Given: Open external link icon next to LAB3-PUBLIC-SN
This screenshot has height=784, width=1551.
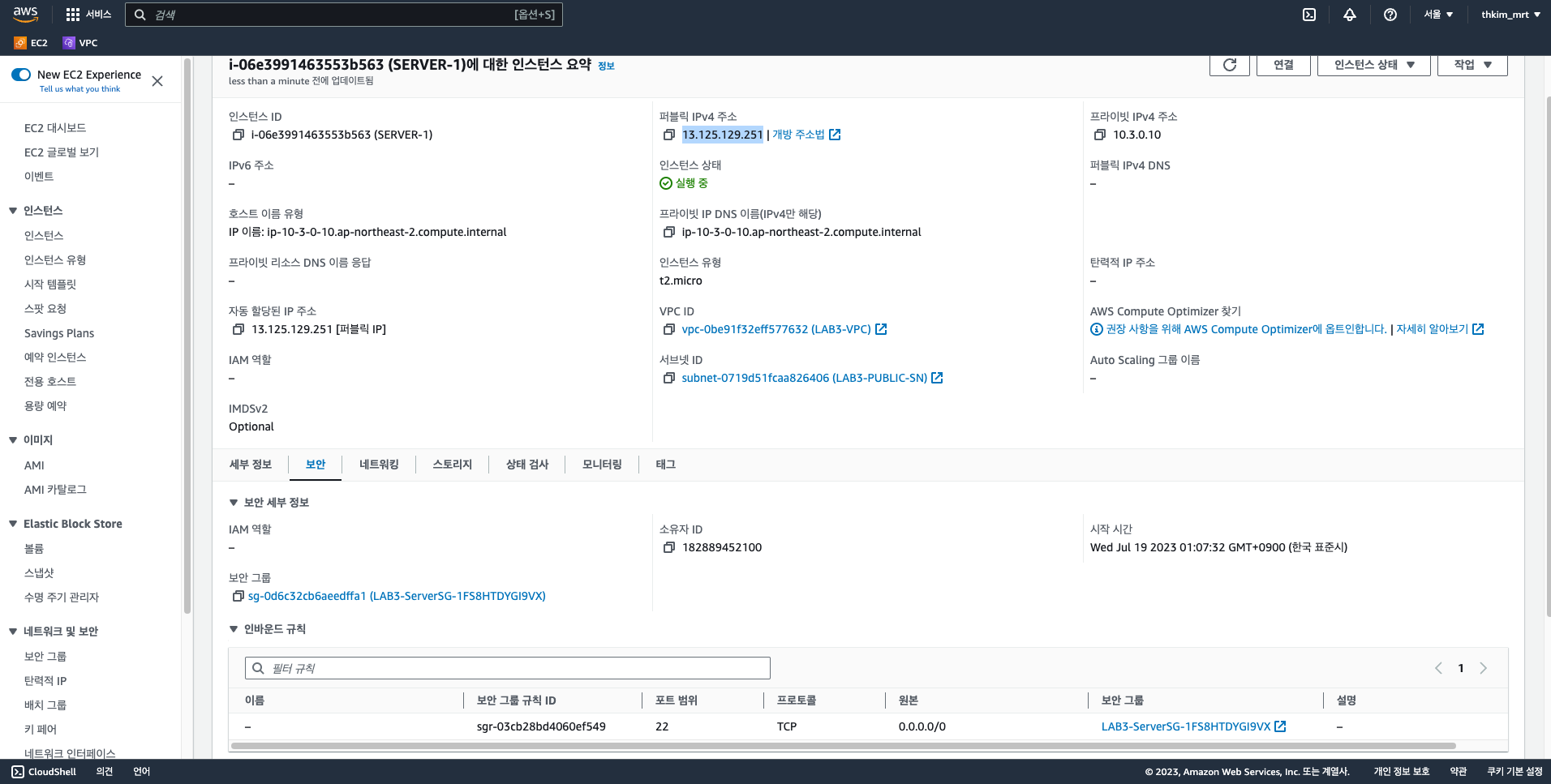Looking at the screenshot, I should pos(938,378).
